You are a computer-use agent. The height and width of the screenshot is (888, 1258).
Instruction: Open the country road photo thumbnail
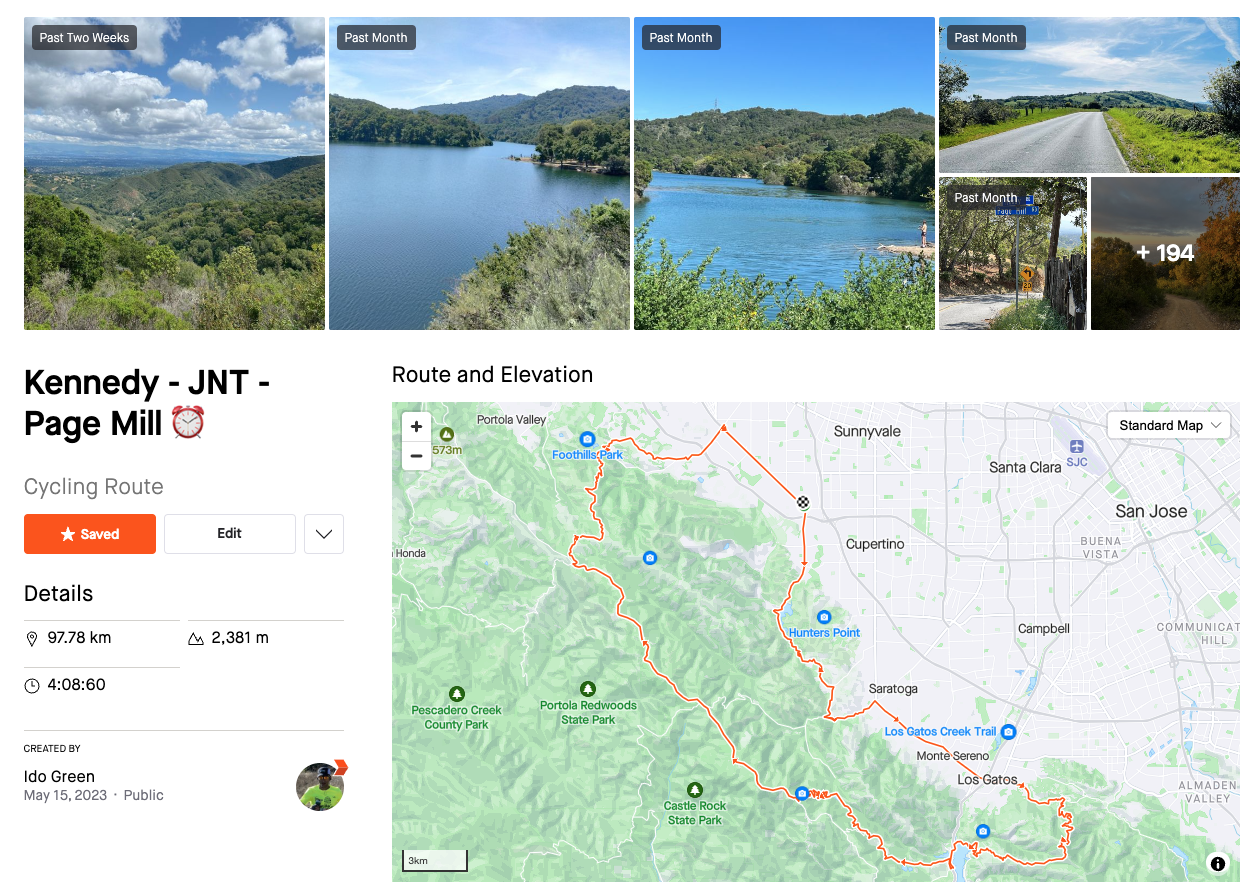click(1089, 95)
